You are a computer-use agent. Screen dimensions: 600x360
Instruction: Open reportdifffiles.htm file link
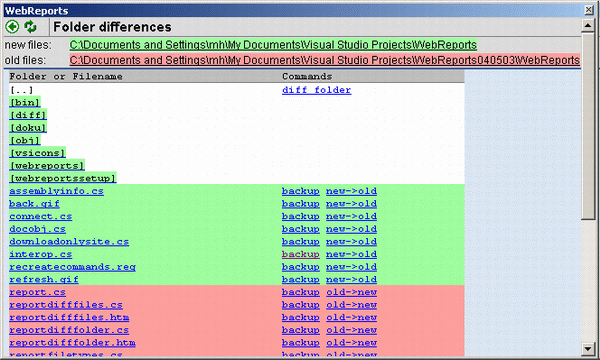click(x=69, y=317)
